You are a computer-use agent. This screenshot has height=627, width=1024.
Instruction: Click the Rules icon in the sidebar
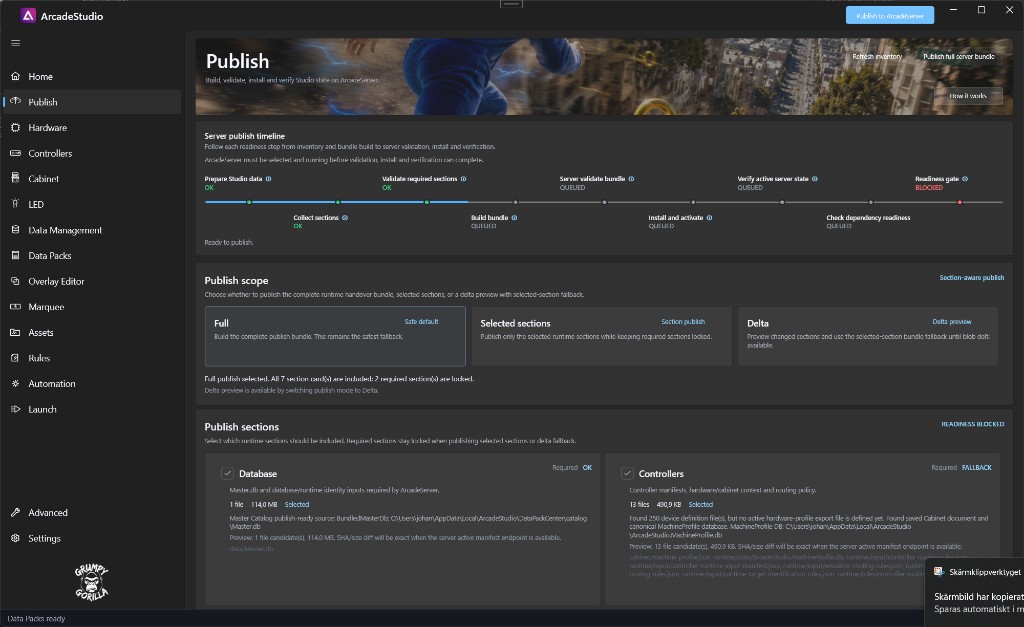[16, 358]
